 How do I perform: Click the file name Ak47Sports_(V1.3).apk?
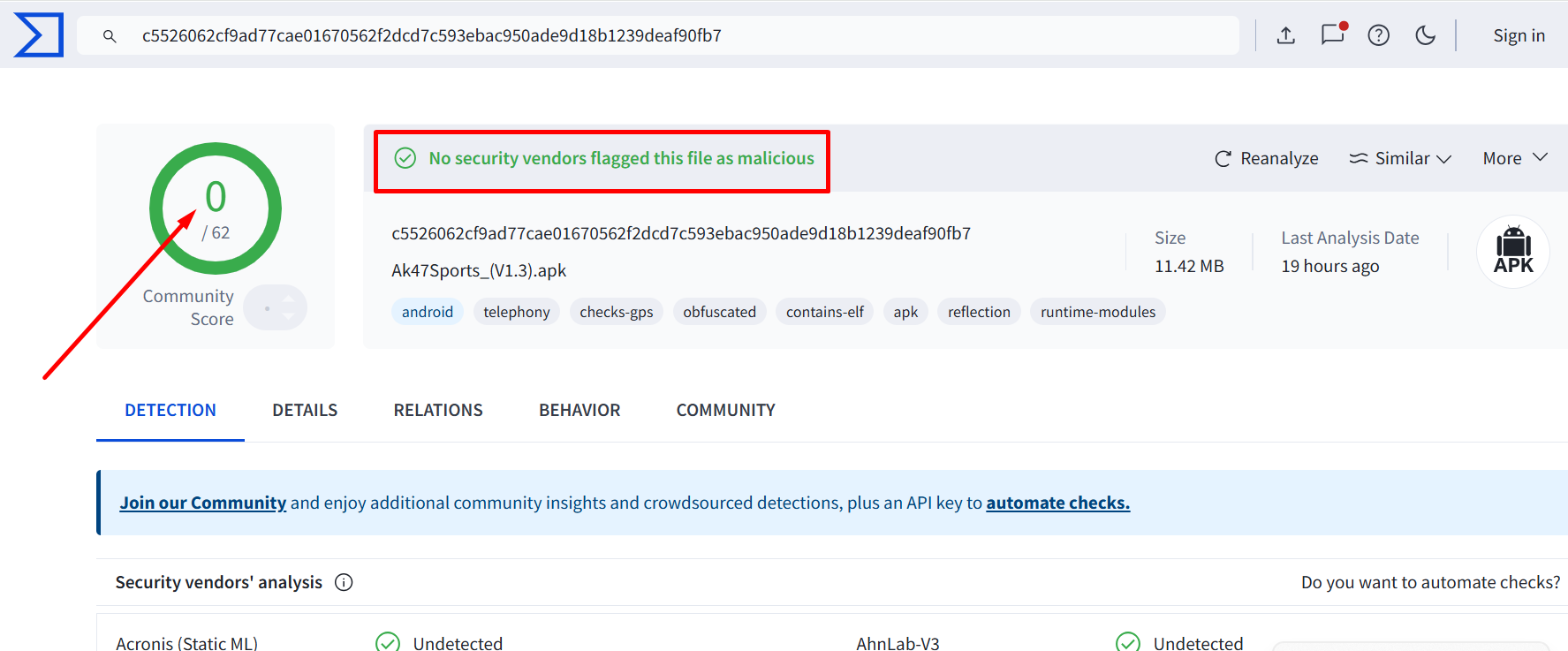479,270
